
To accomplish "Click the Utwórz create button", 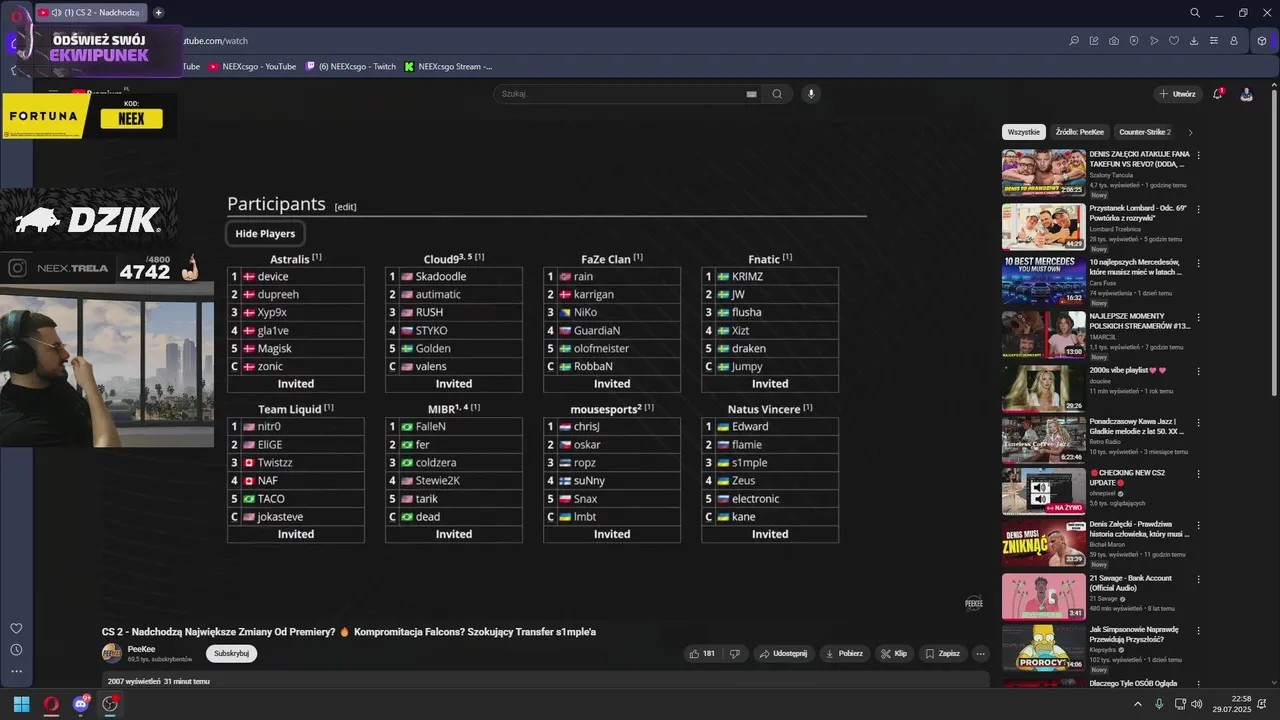I will pyautogui.click(x=1178, y=94).
